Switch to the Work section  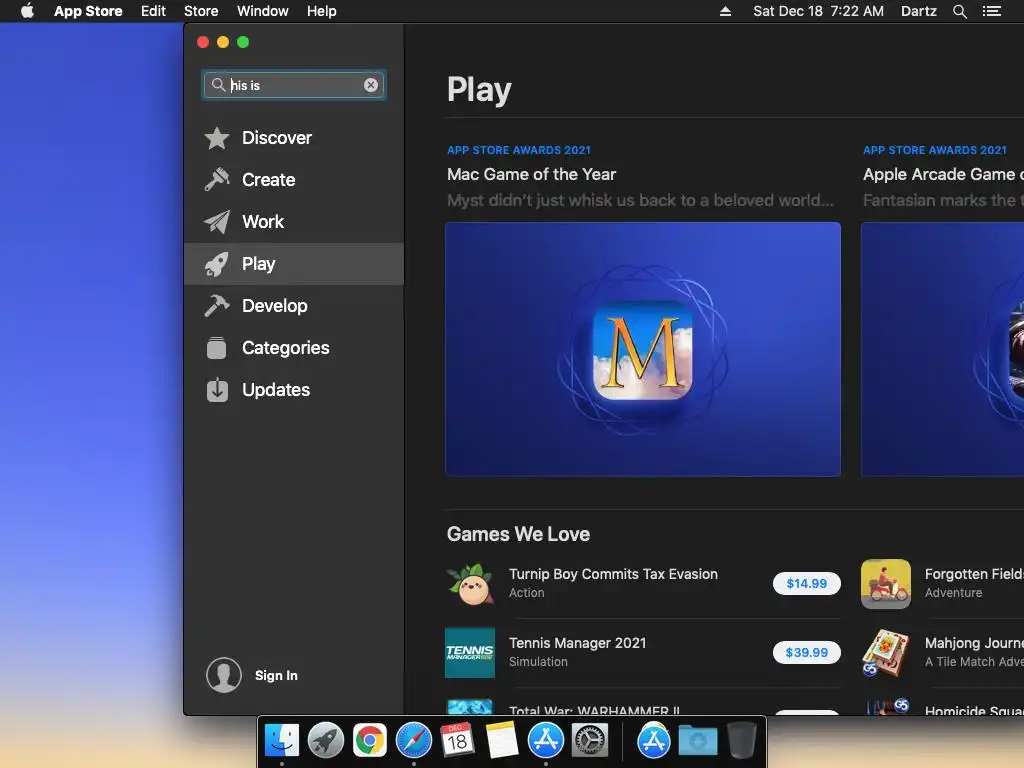pyautogui.click(x=294, y=221)
